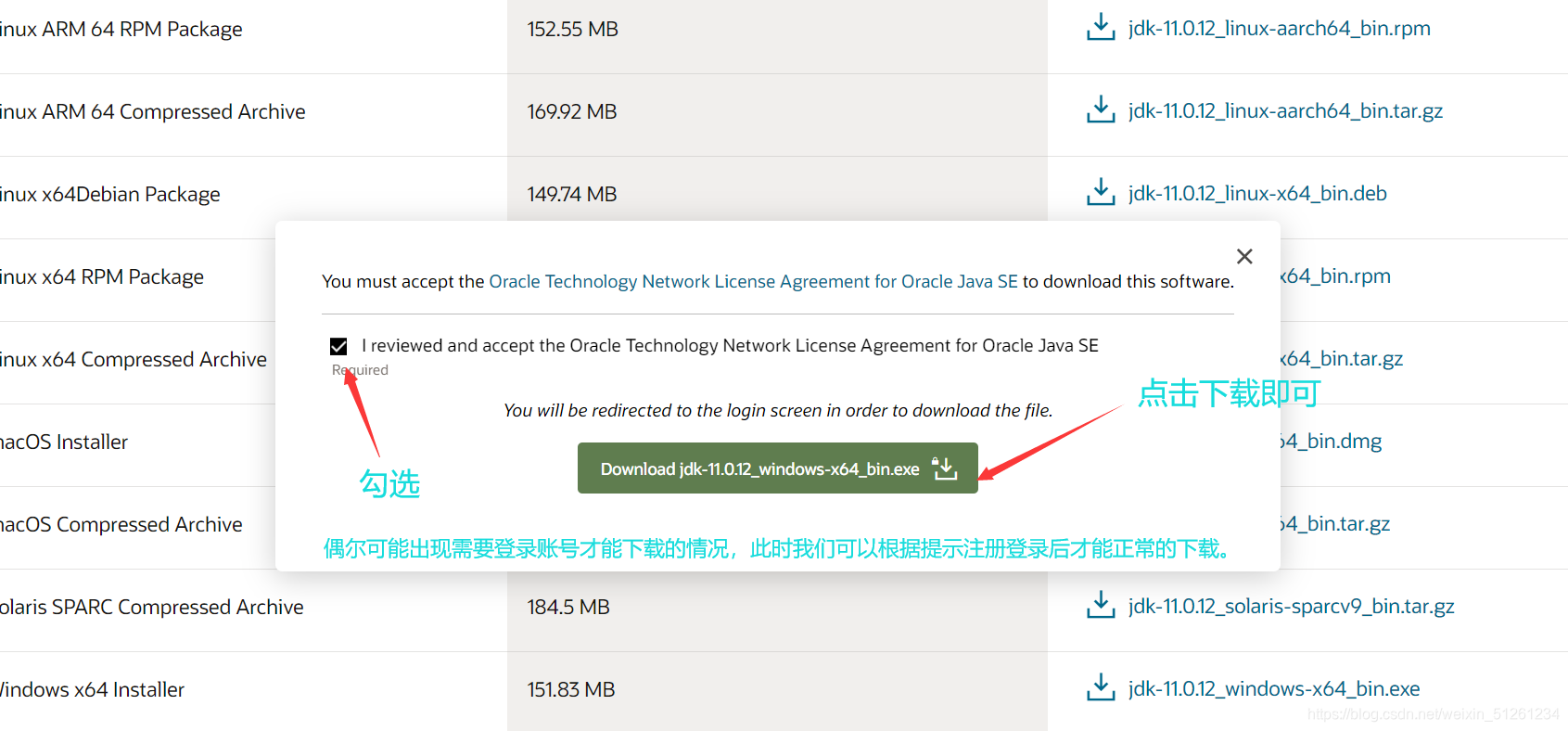1568x731 pixels.
Task: Open jdk-11.0.12_linux-aarch64_bin.tar.gz link
Action: [x=1285, y=111]
